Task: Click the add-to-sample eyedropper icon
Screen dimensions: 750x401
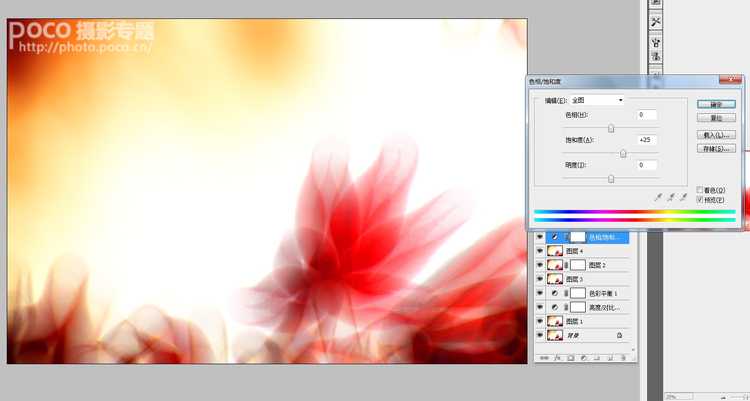Action: [x=671, y=198]
